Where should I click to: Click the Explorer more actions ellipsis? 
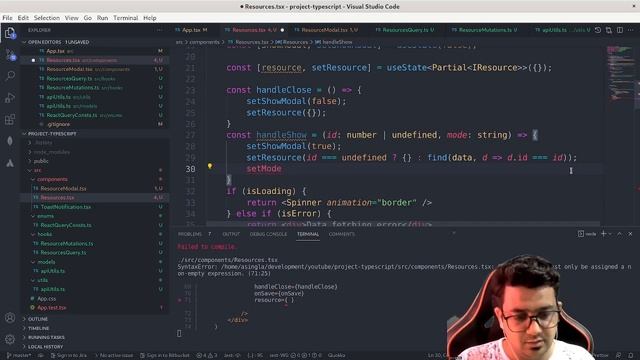click(159, 30)
